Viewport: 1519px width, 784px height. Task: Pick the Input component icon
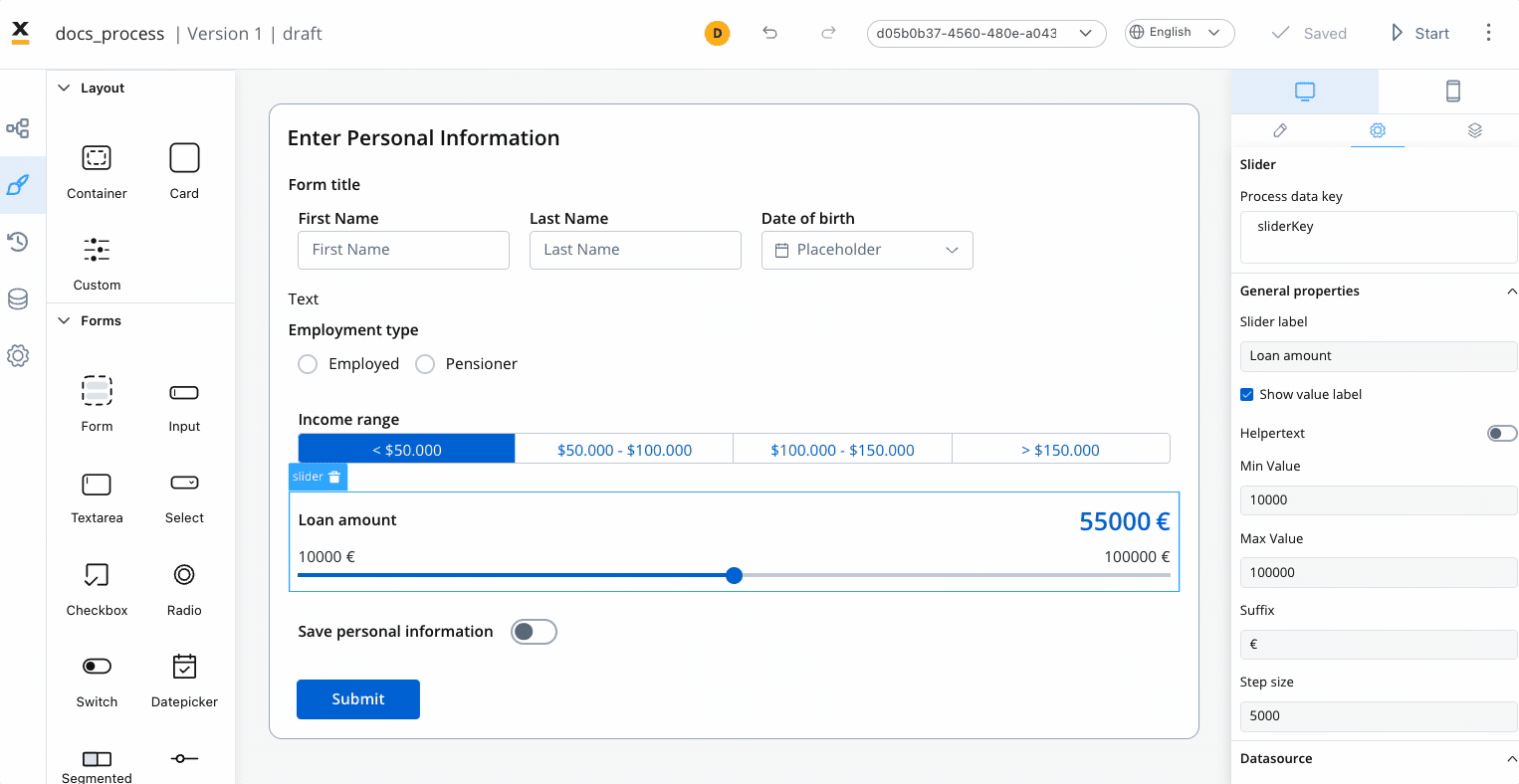point(184,393)
